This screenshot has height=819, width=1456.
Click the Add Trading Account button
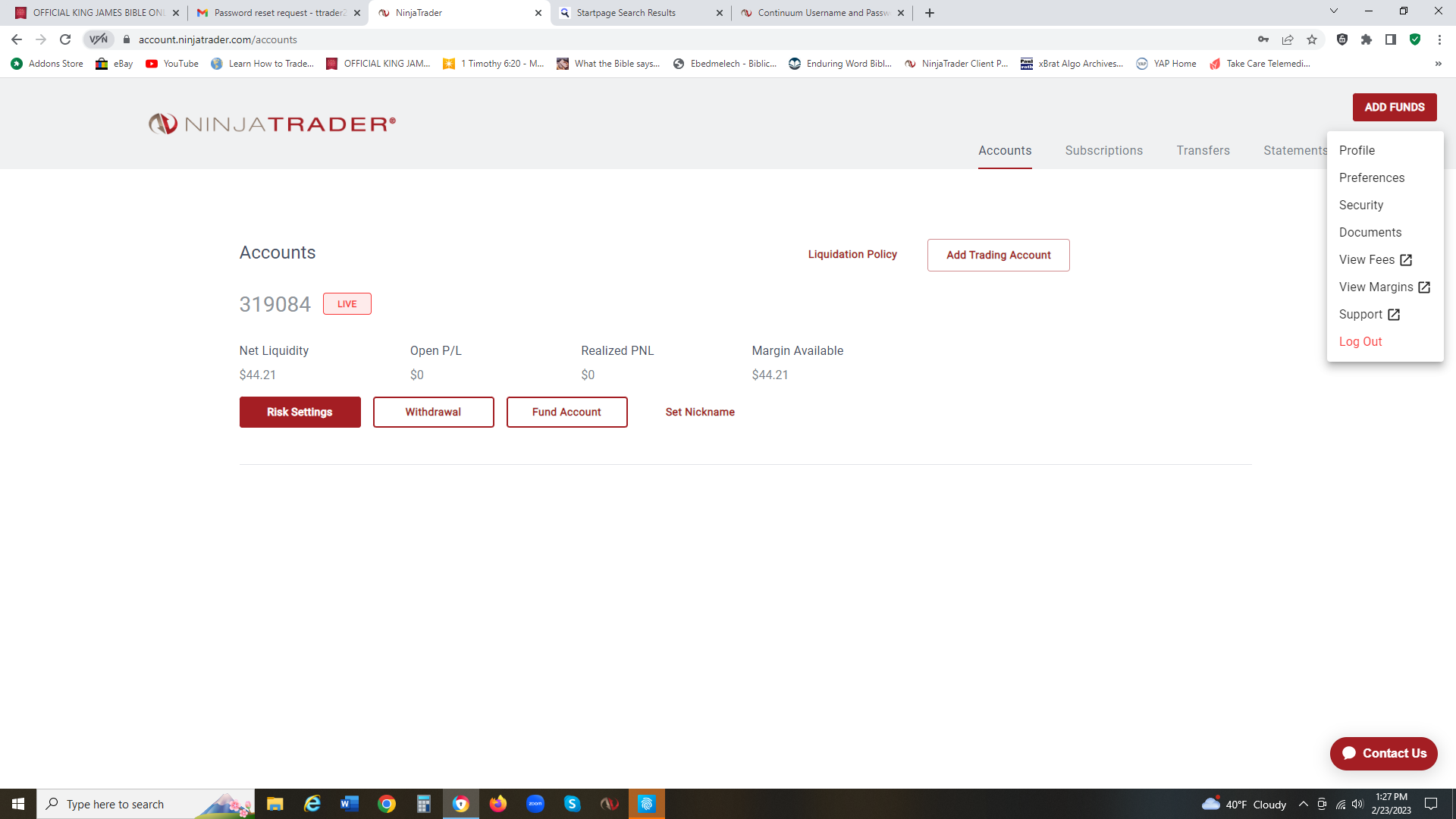pos(998,256)
